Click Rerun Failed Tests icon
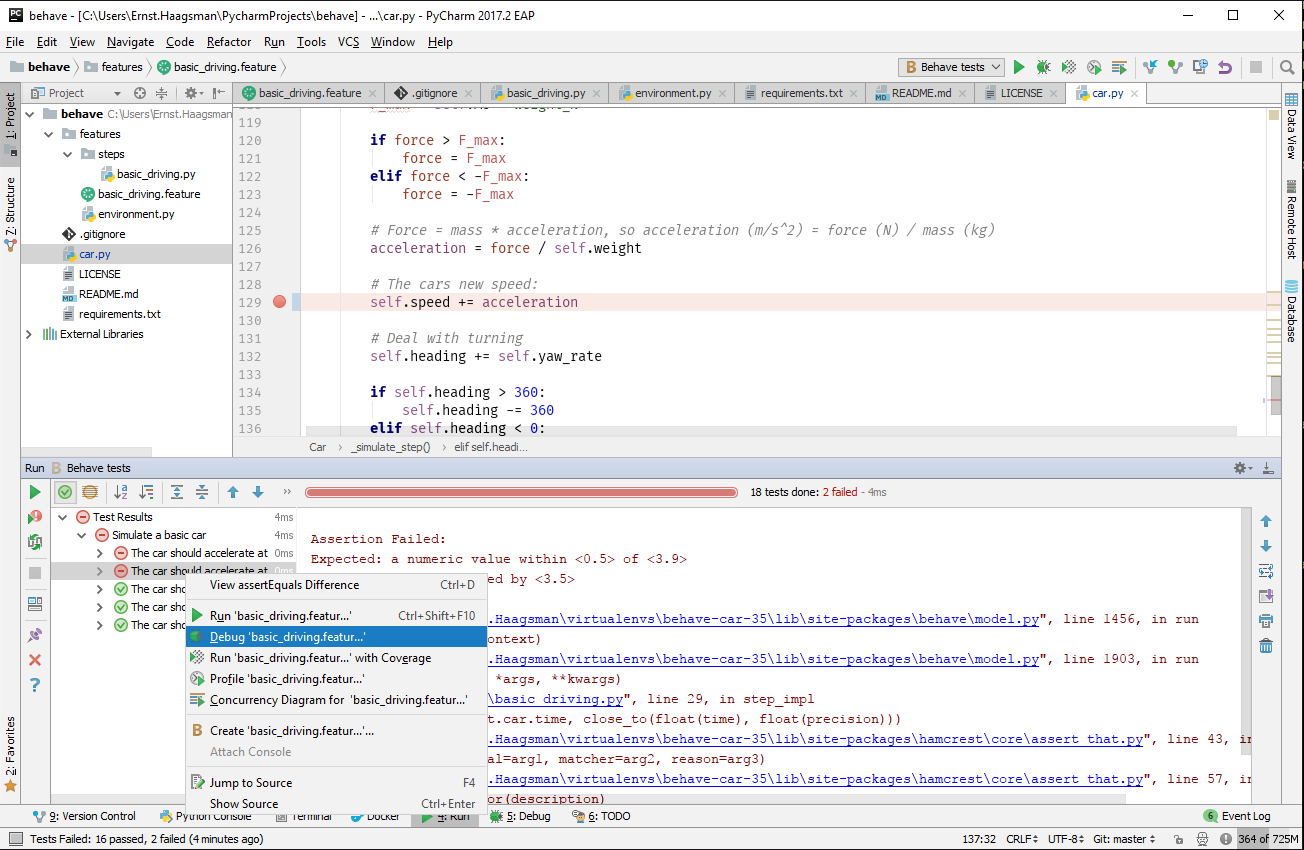 click(x=35, y=517)
